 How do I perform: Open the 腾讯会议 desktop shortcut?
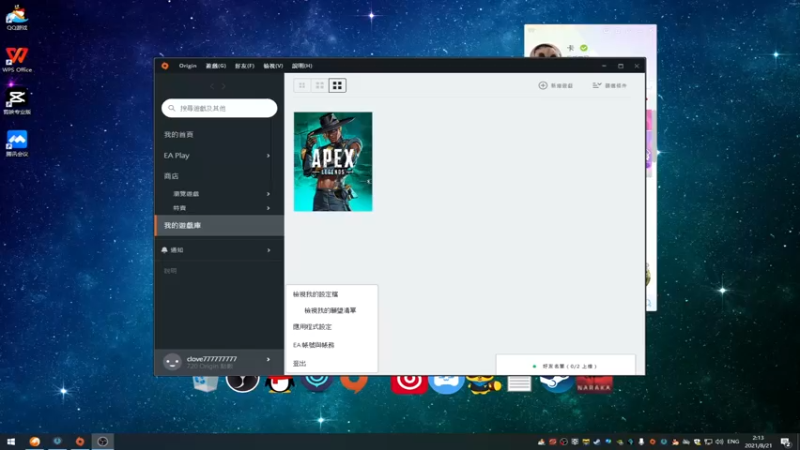[17, 143]
